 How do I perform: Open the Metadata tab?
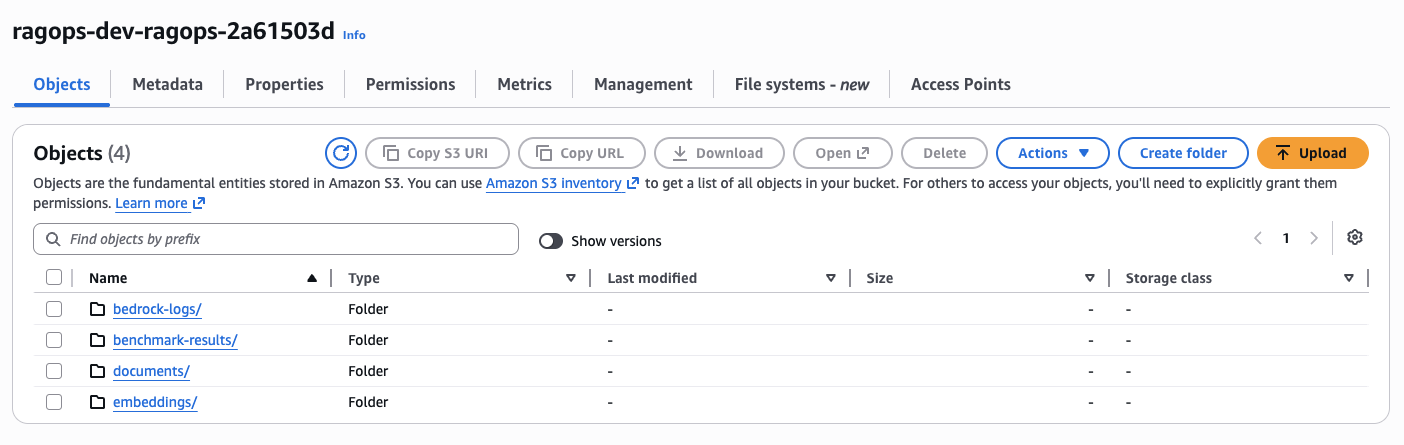(x=167, y=84)
